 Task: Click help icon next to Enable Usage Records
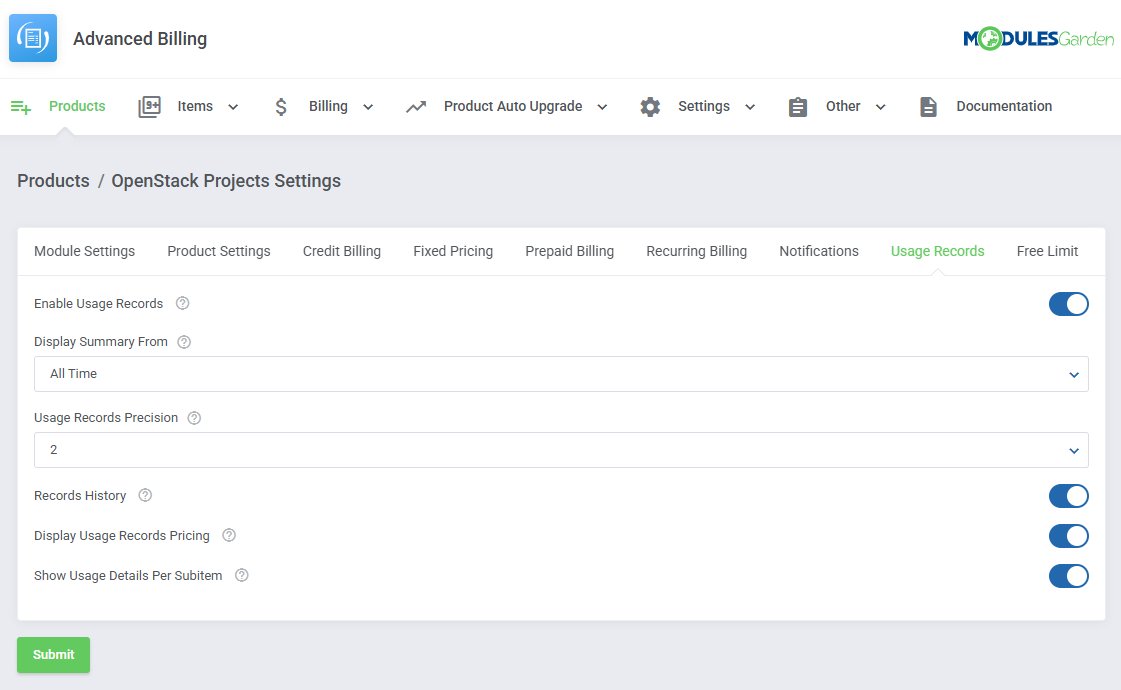[182, 303]
